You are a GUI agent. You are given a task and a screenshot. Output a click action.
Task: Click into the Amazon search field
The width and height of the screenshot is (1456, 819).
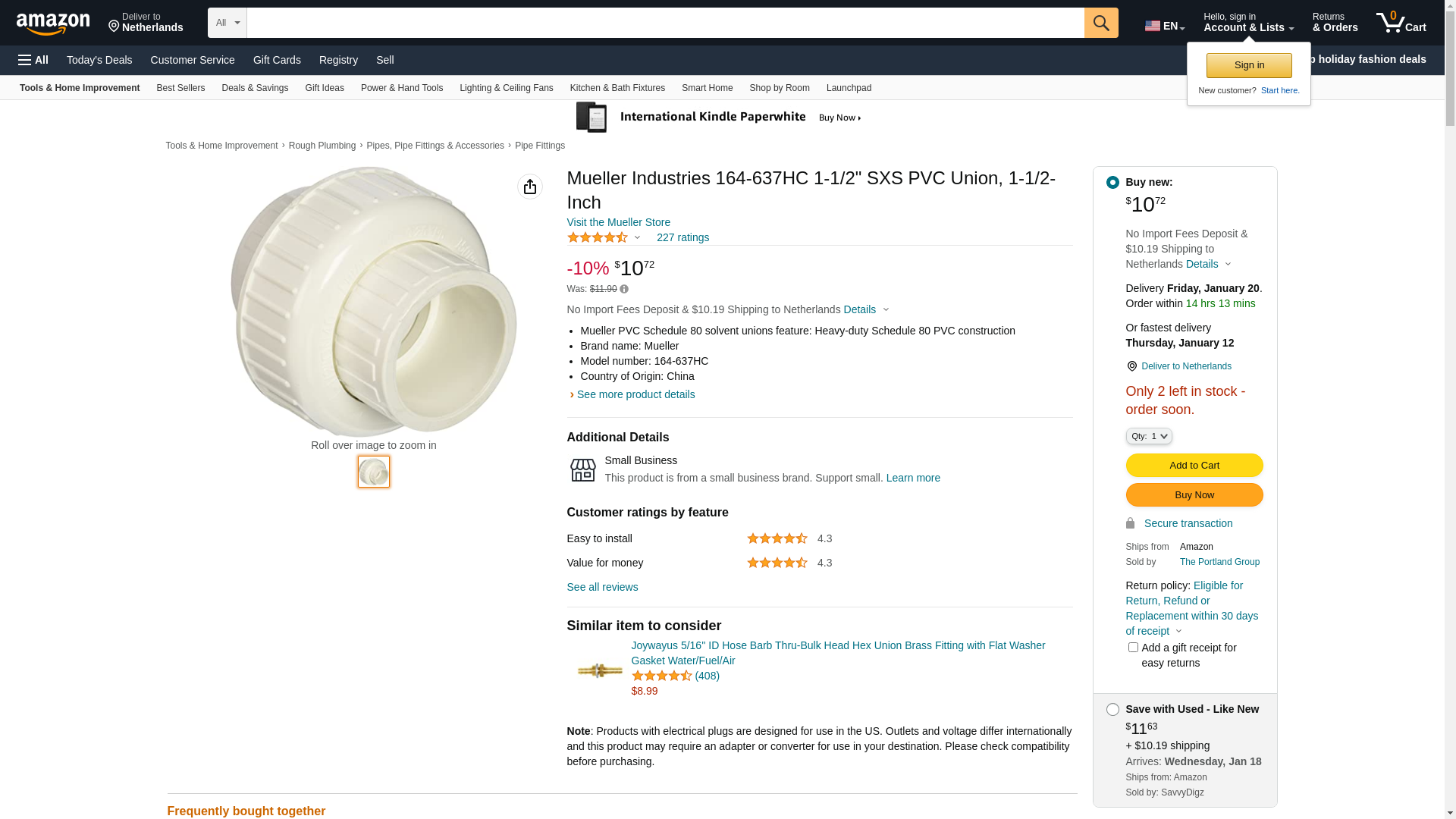coord(665,23)
